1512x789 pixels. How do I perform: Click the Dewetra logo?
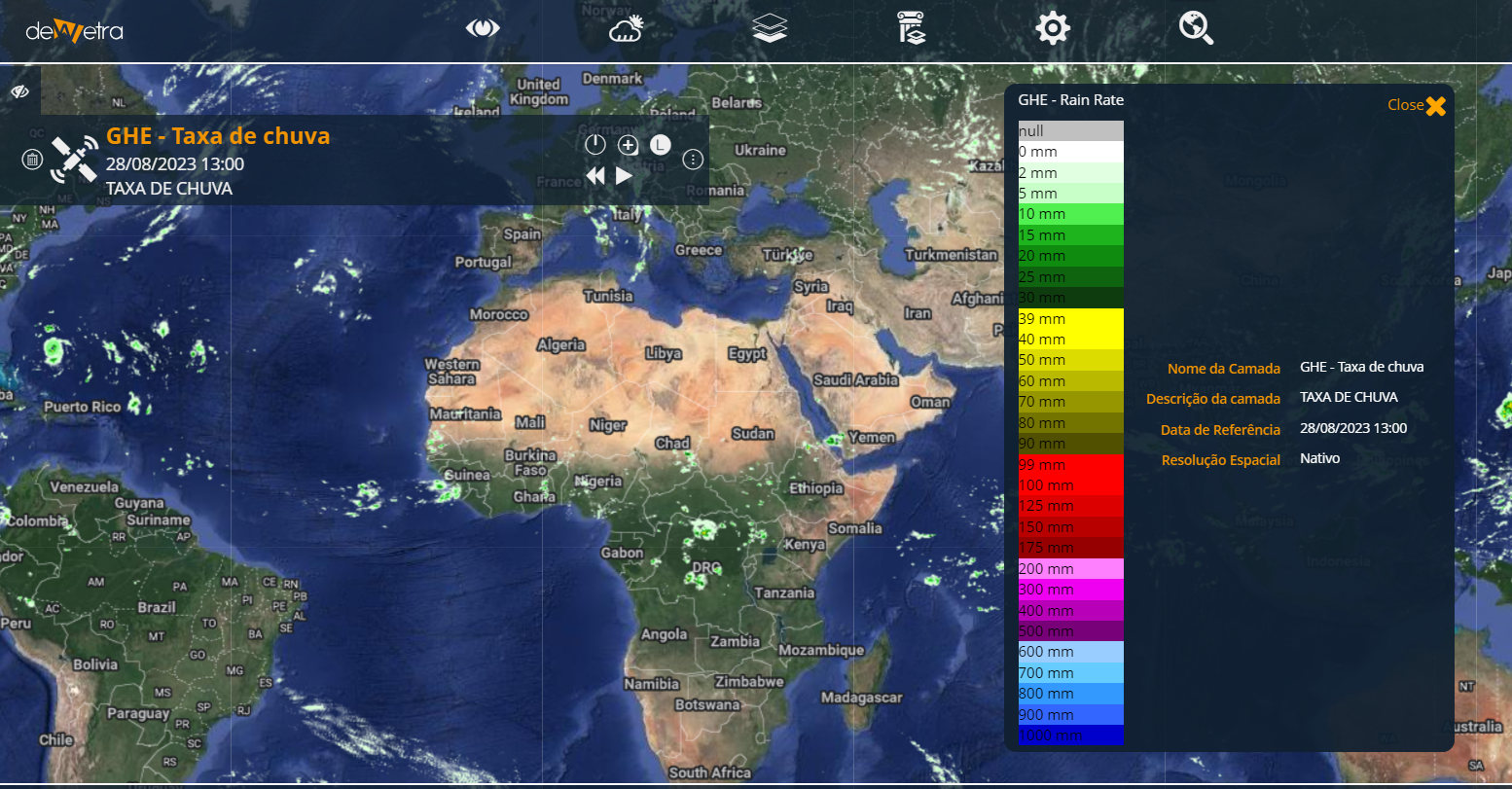74,30
